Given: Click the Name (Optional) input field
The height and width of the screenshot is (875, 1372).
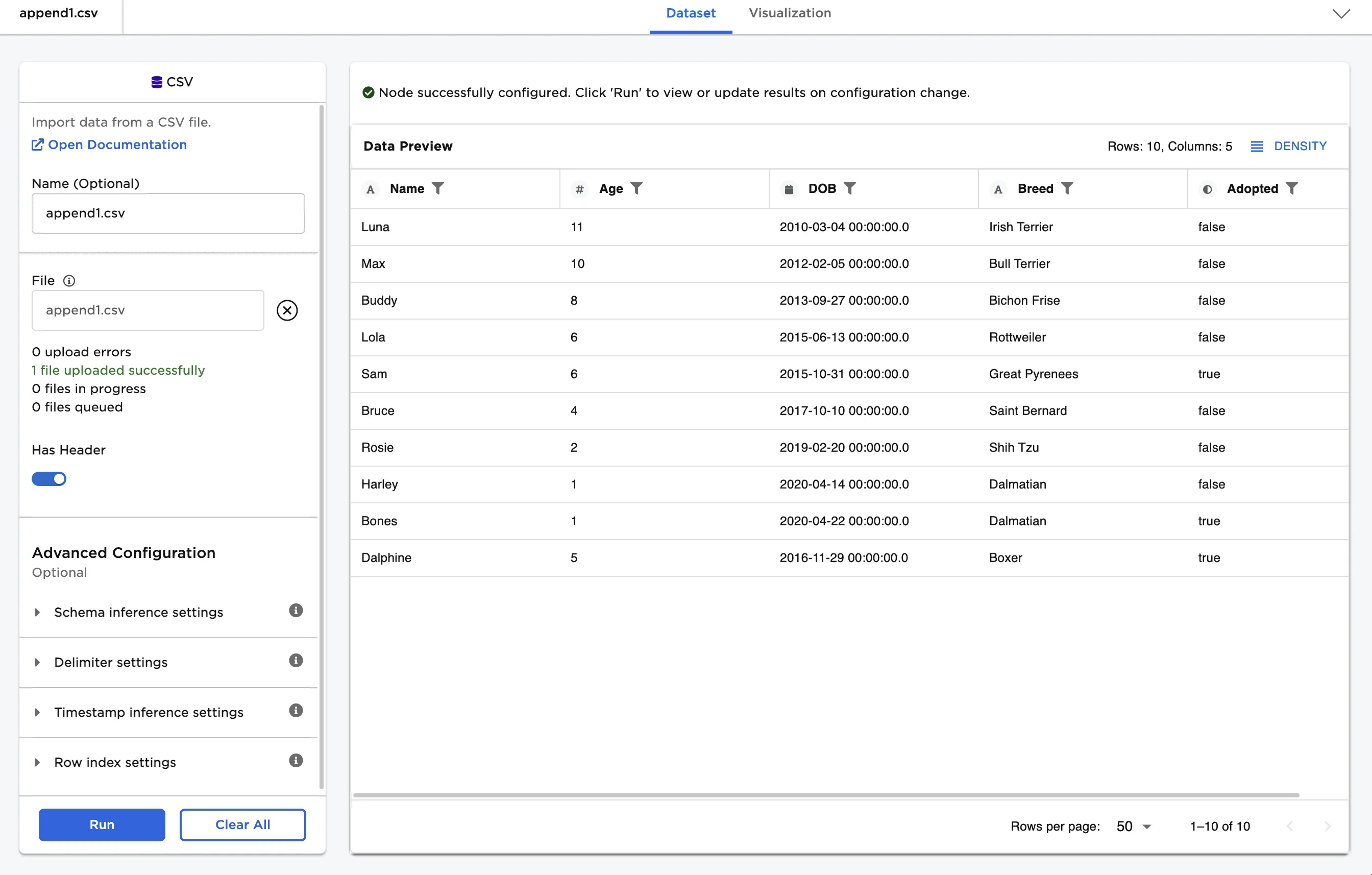Looking at the screenshot, I should (168, 213).
